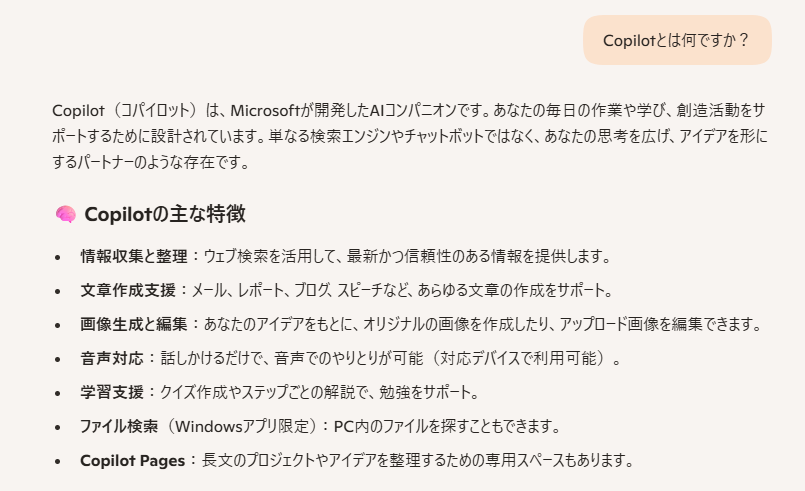Click the bold label "情報収集と整理"
805x491 pixels.
(133, 256)
